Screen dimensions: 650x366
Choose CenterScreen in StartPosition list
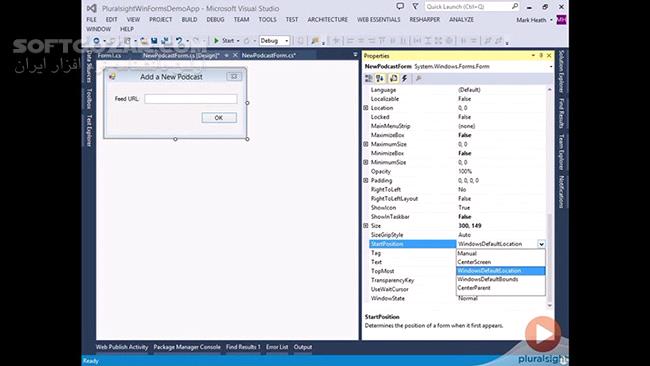coord(500,262)
